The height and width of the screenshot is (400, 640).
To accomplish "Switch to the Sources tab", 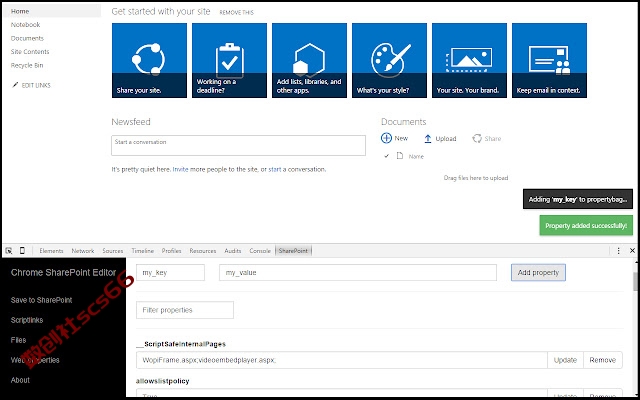I will [x=113, y=251].
